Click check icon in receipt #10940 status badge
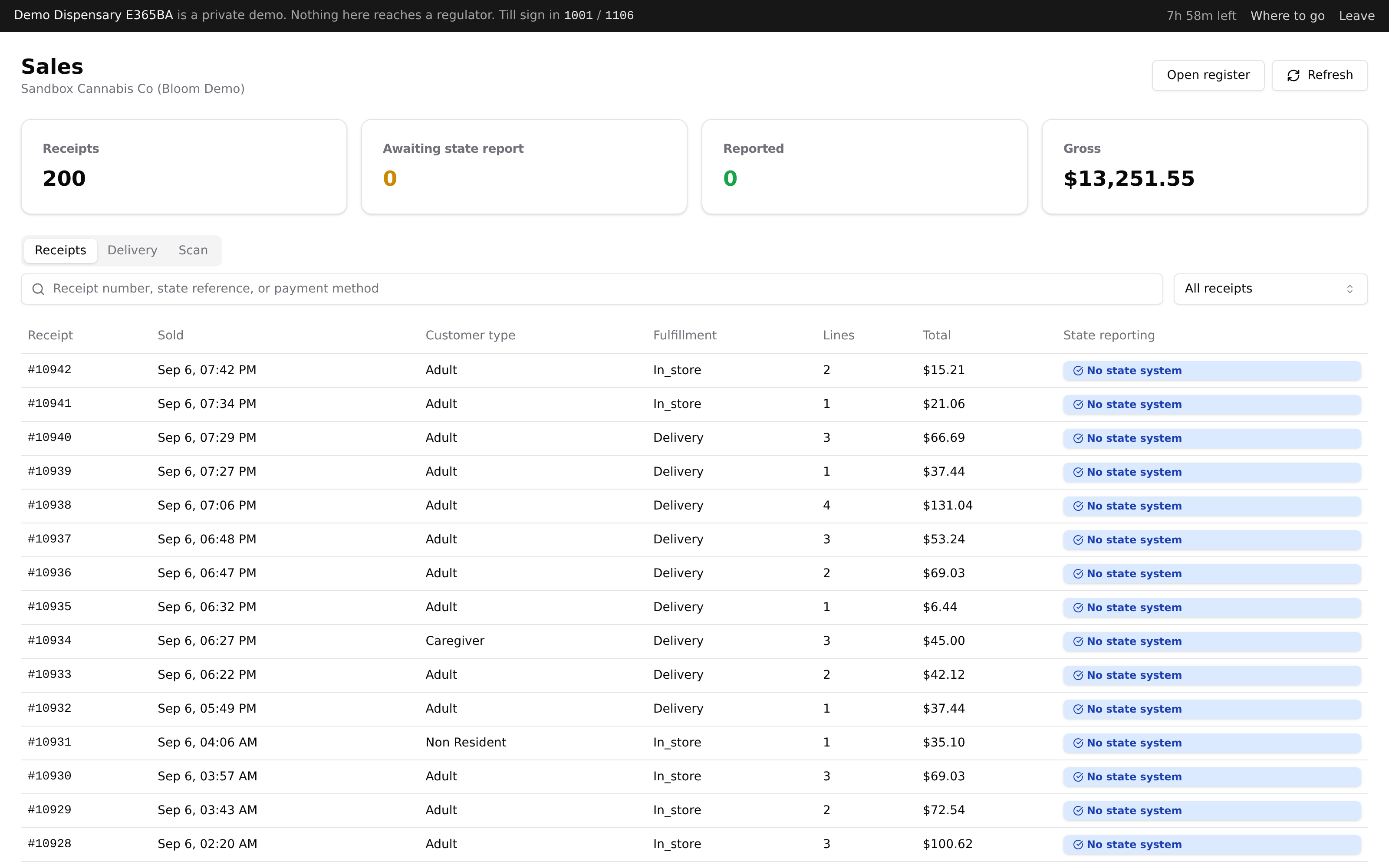This screenshot has height=868, width=1389. tap(1078, 439)
